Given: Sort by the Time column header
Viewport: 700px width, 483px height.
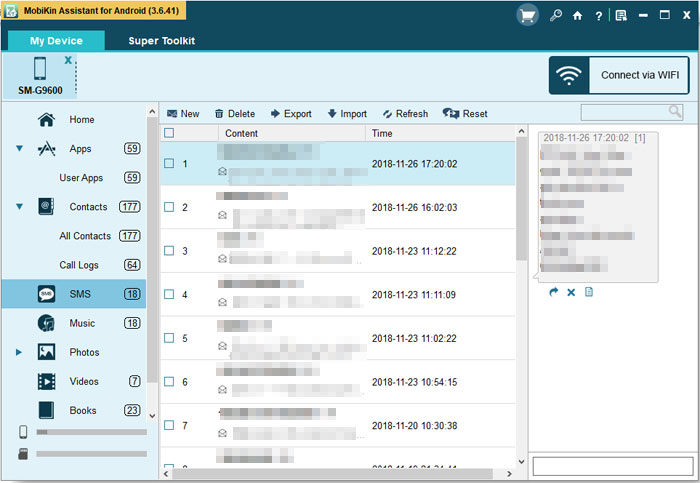Looking at the screenshot, I should pos(440,133).
